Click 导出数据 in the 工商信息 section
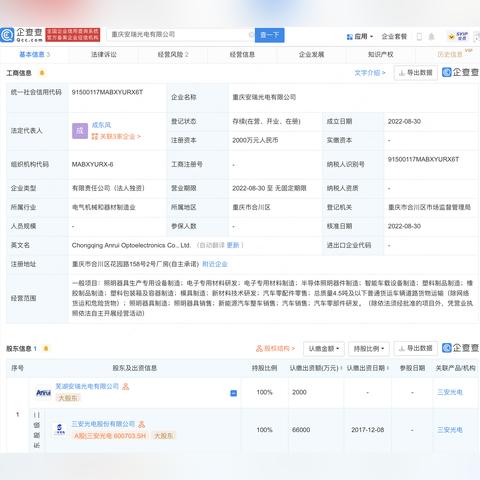 (x=416, y=73)
